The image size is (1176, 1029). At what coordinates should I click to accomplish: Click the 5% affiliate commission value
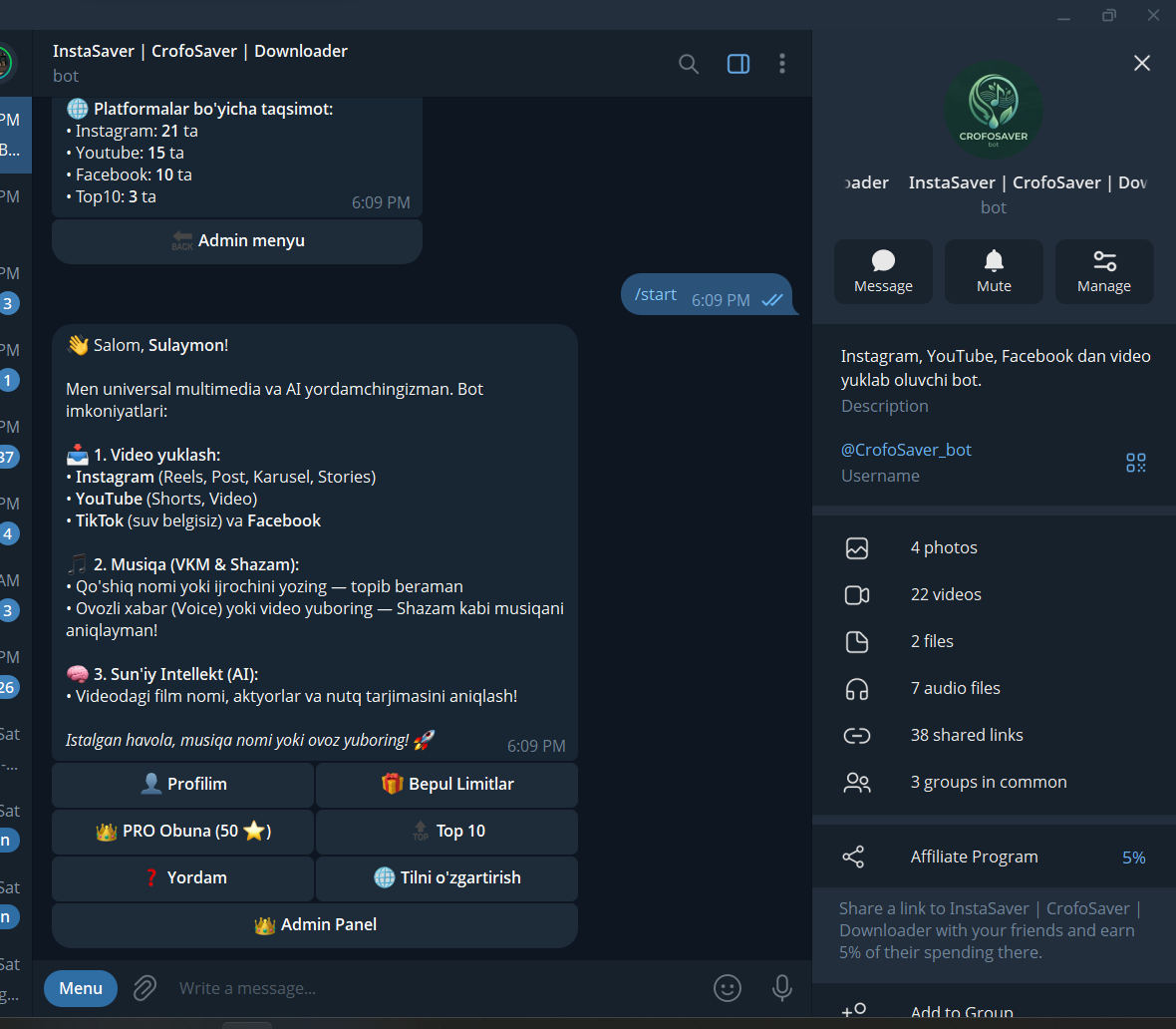[x=1133, y=857]
